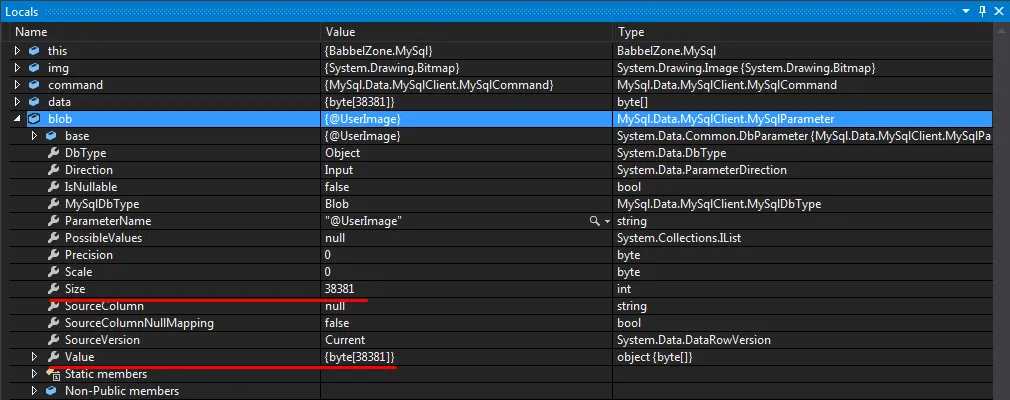Click the SourceColumnNullMapping wrench icon
This screenshot has width=1010, height=400.
pos(53,323)
